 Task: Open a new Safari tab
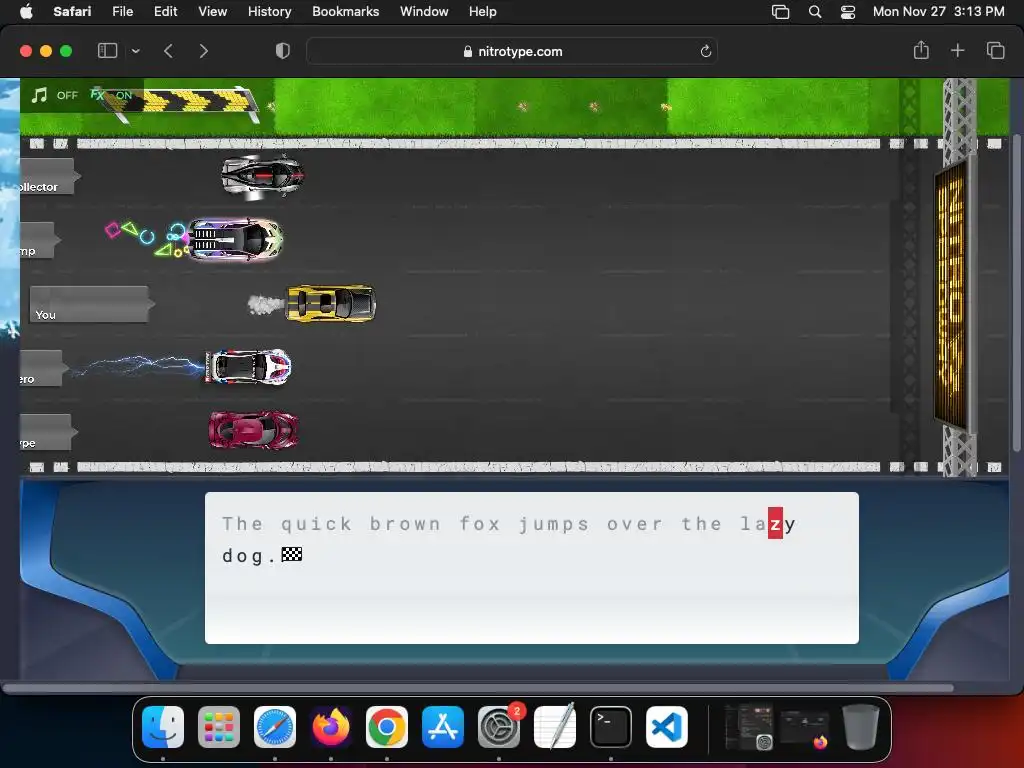(x=957, y=50)
